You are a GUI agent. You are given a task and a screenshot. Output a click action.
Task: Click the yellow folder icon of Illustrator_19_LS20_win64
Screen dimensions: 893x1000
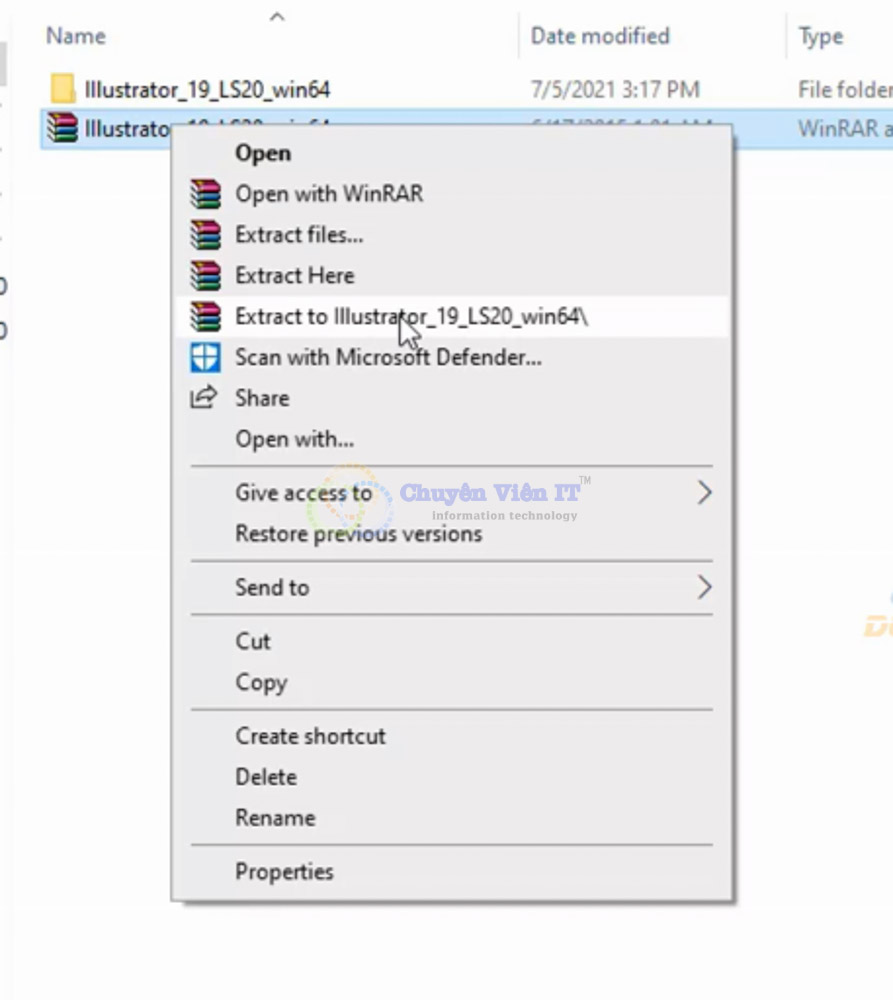coord(62,89)
